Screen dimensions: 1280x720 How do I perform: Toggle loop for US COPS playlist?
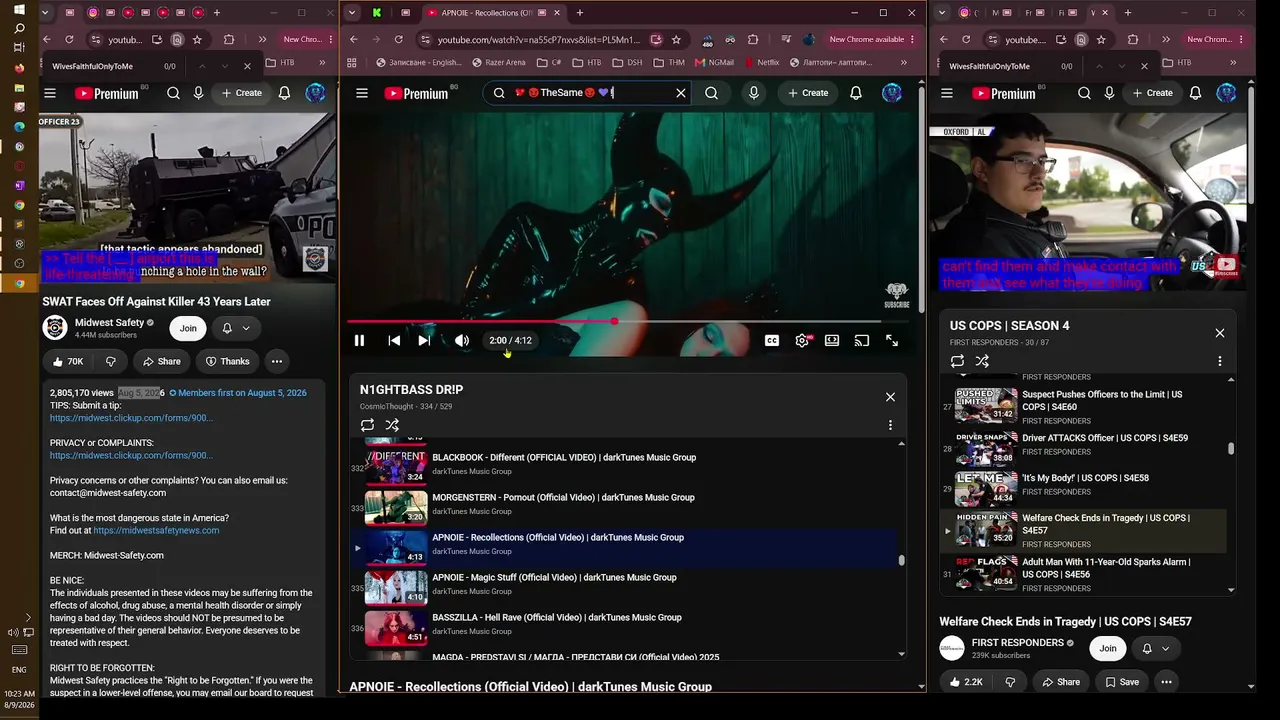pyautogui.click(x=957, y=361)
